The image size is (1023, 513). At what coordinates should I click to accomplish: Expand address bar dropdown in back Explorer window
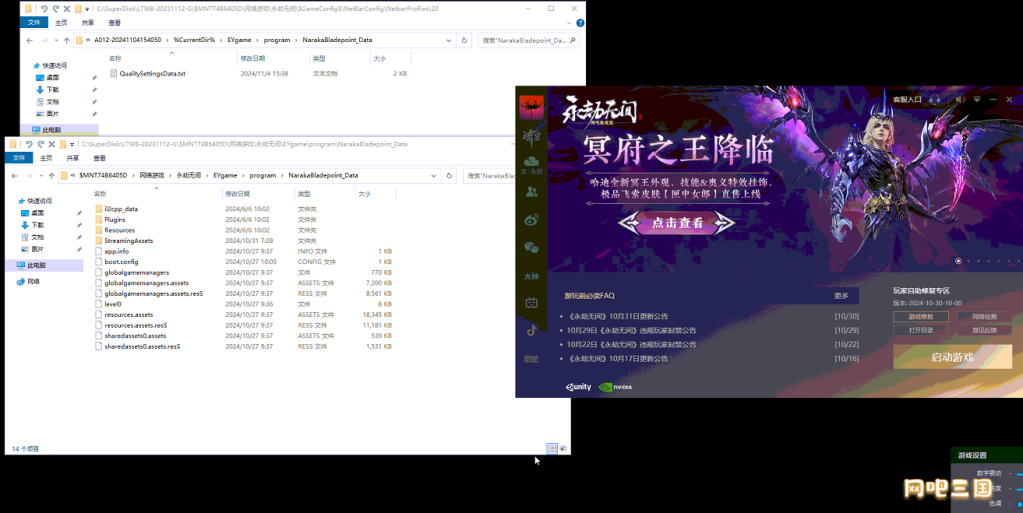click(448, 40)
